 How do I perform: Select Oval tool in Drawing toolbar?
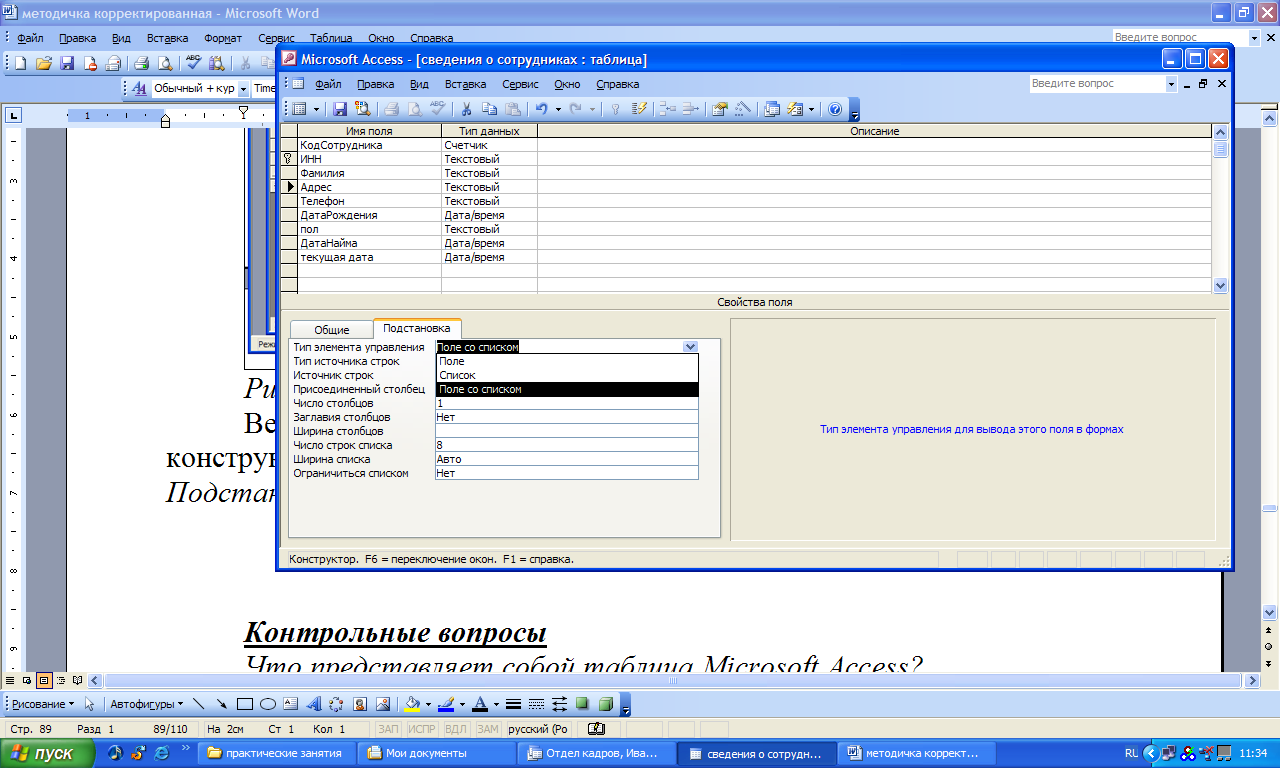click(267, 704)
